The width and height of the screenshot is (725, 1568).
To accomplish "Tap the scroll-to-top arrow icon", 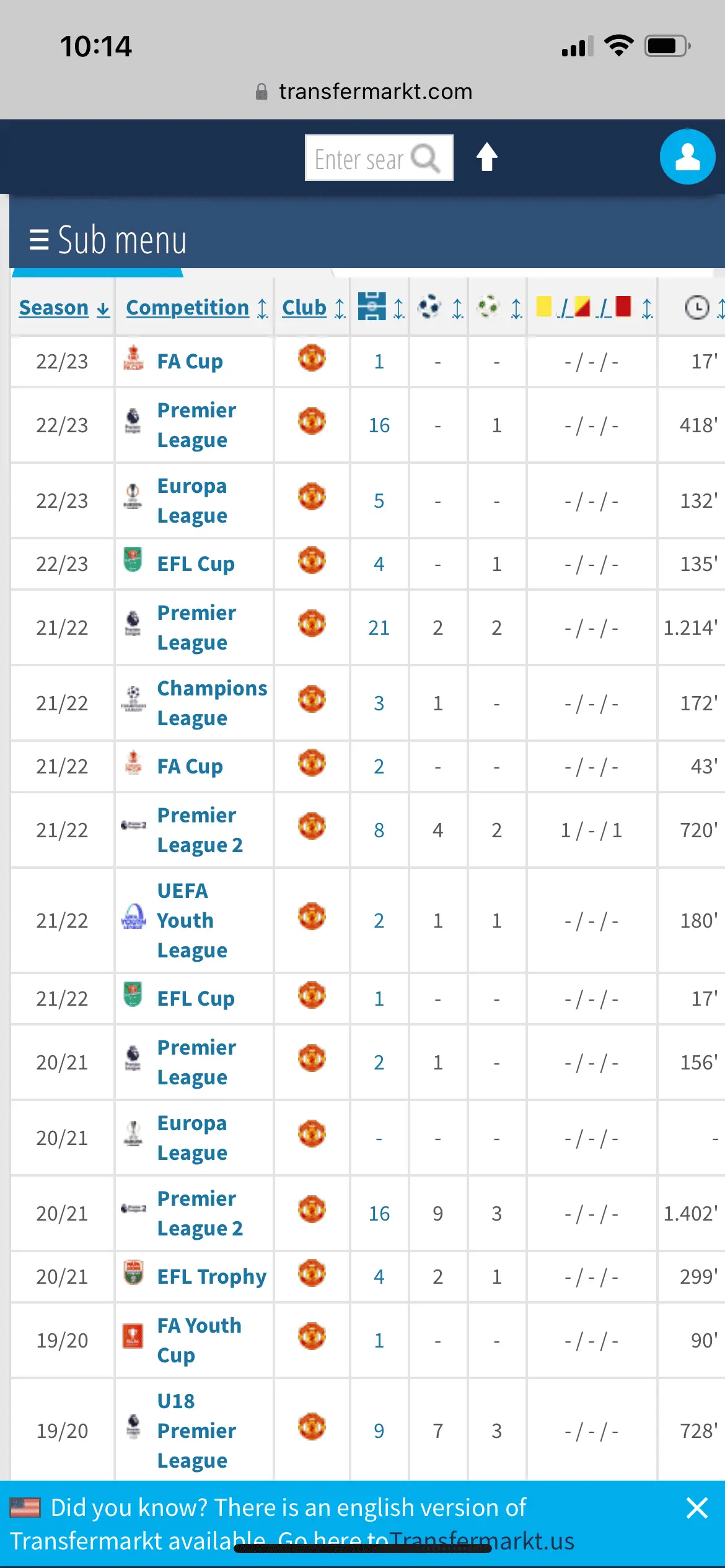I will click(x=486, y=157).
